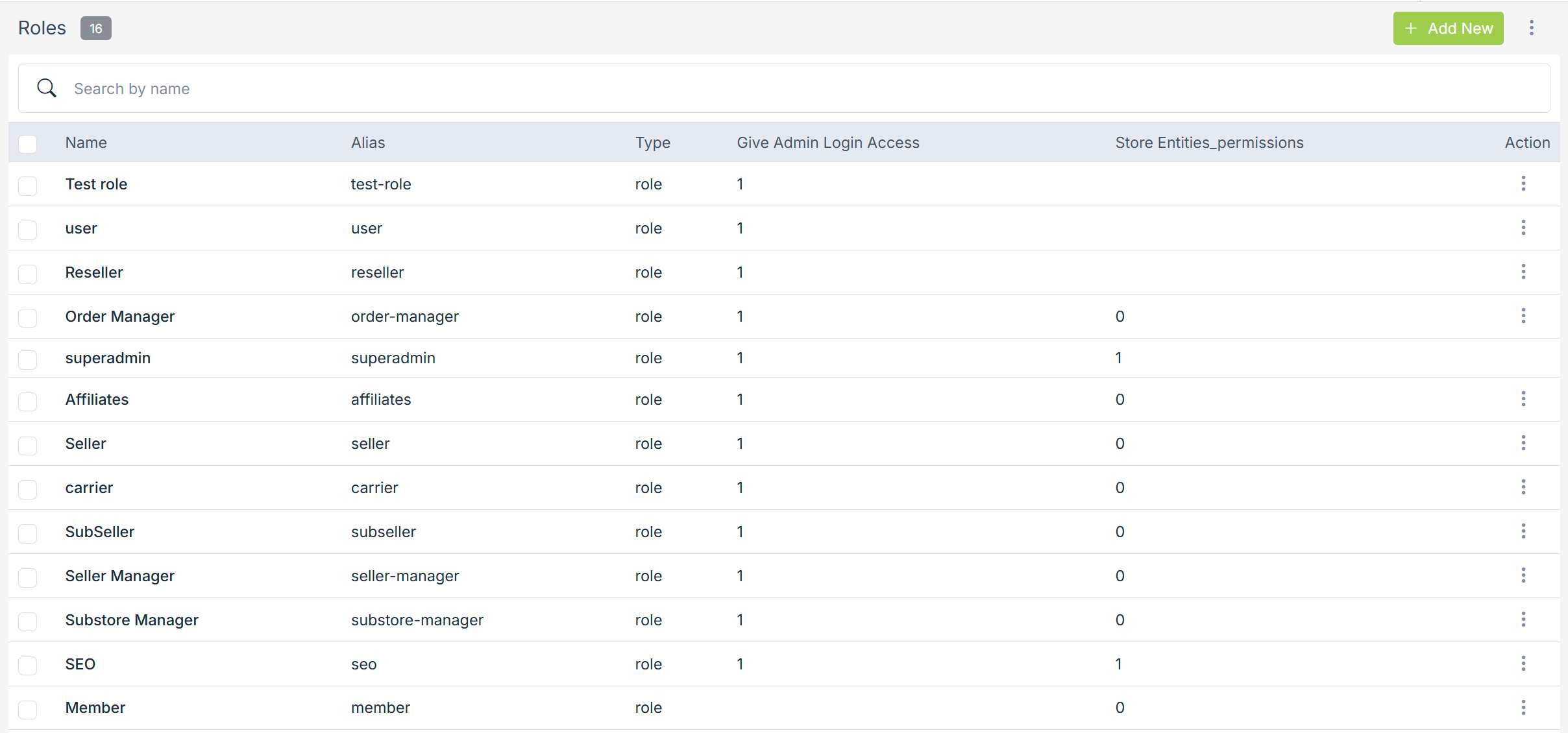Image resolution: width=1568 pixels, height=733 pixels.
Task: Open three-dot menu for Reseller row
Action: (1523, 272)
